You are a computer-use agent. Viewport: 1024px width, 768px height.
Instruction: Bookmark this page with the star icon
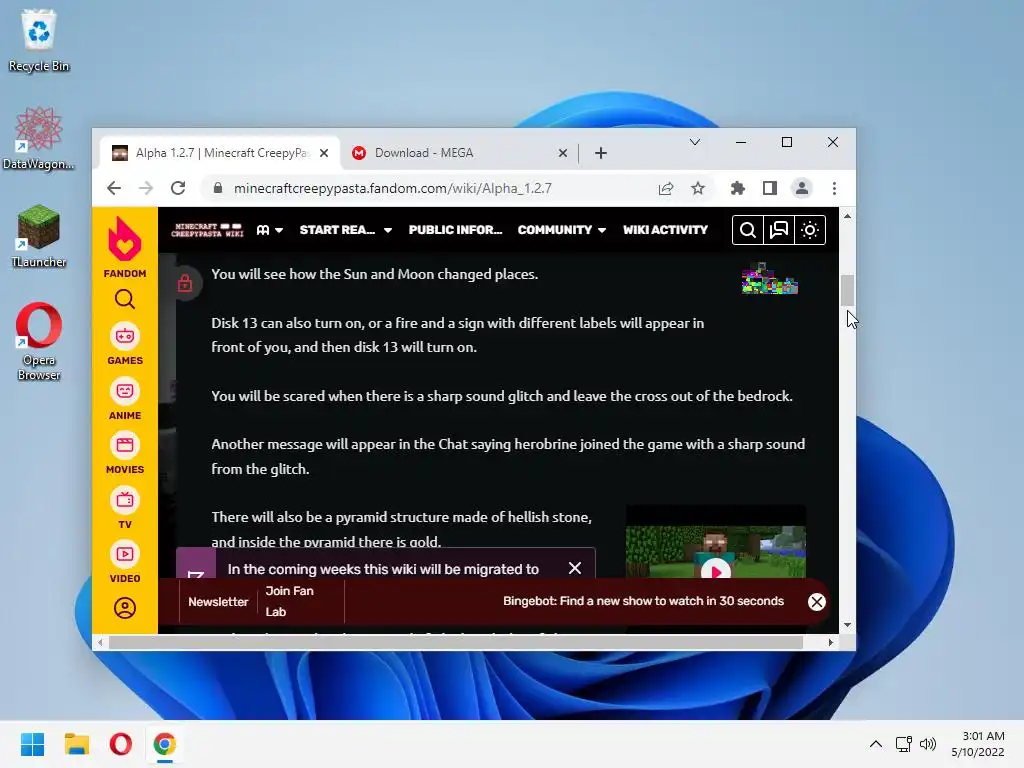coord(697,189)
